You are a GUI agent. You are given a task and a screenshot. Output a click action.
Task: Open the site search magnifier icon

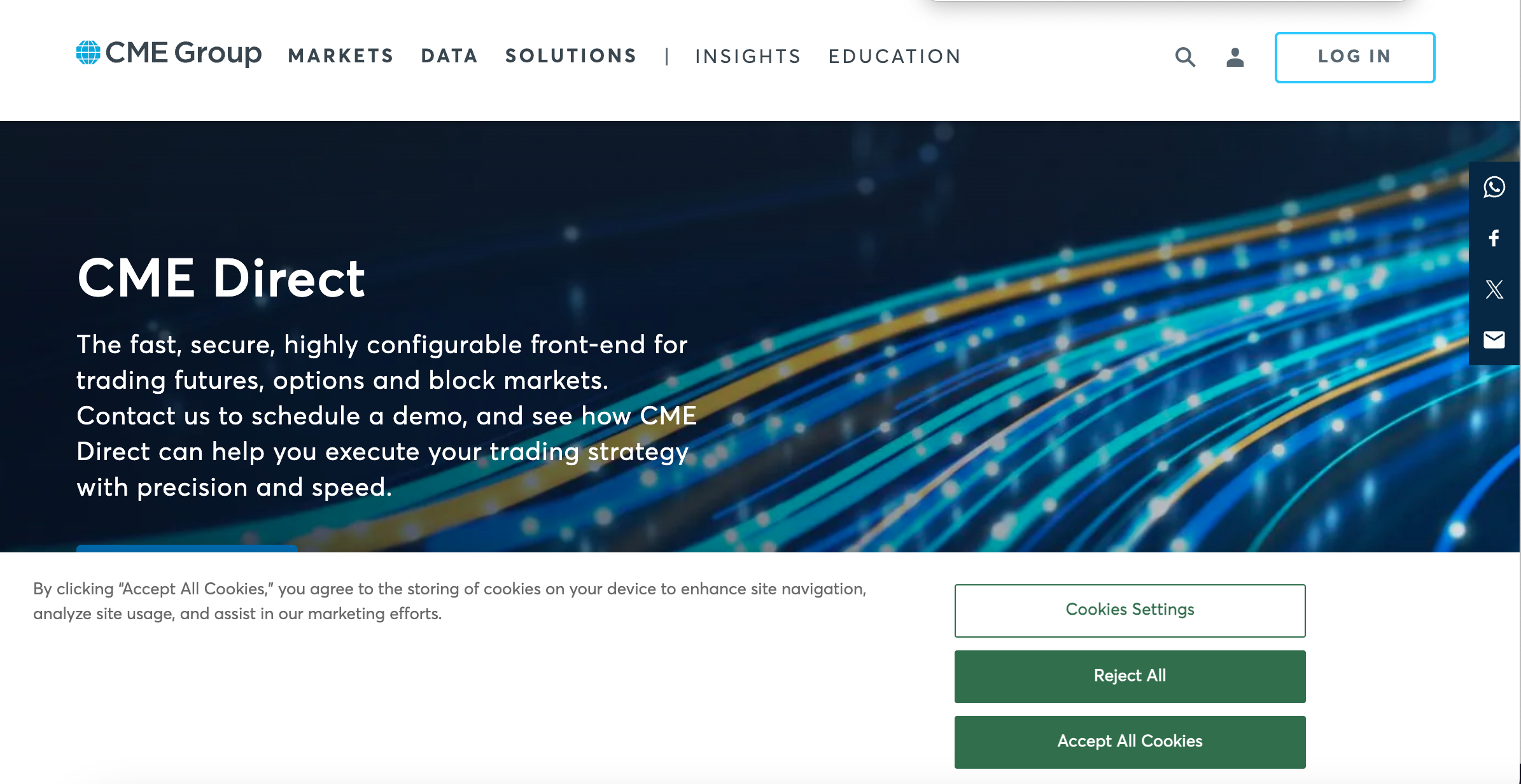click(1185, 57)
